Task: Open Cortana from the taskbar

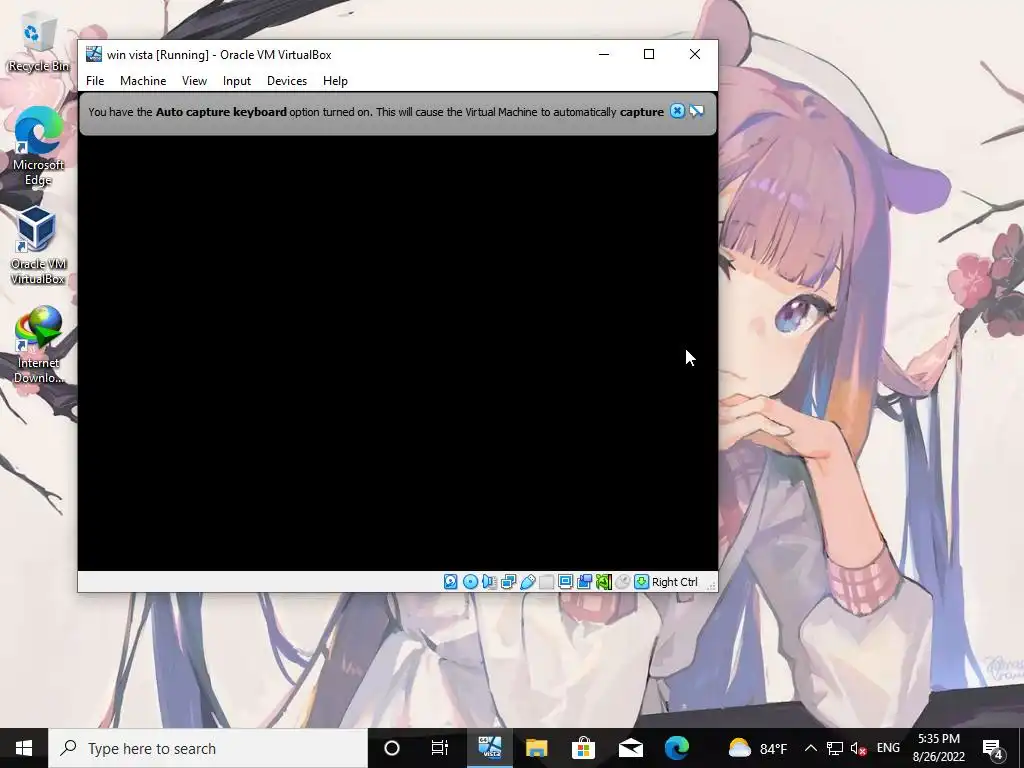Action: pyautogui.click(x=392, y=748)
